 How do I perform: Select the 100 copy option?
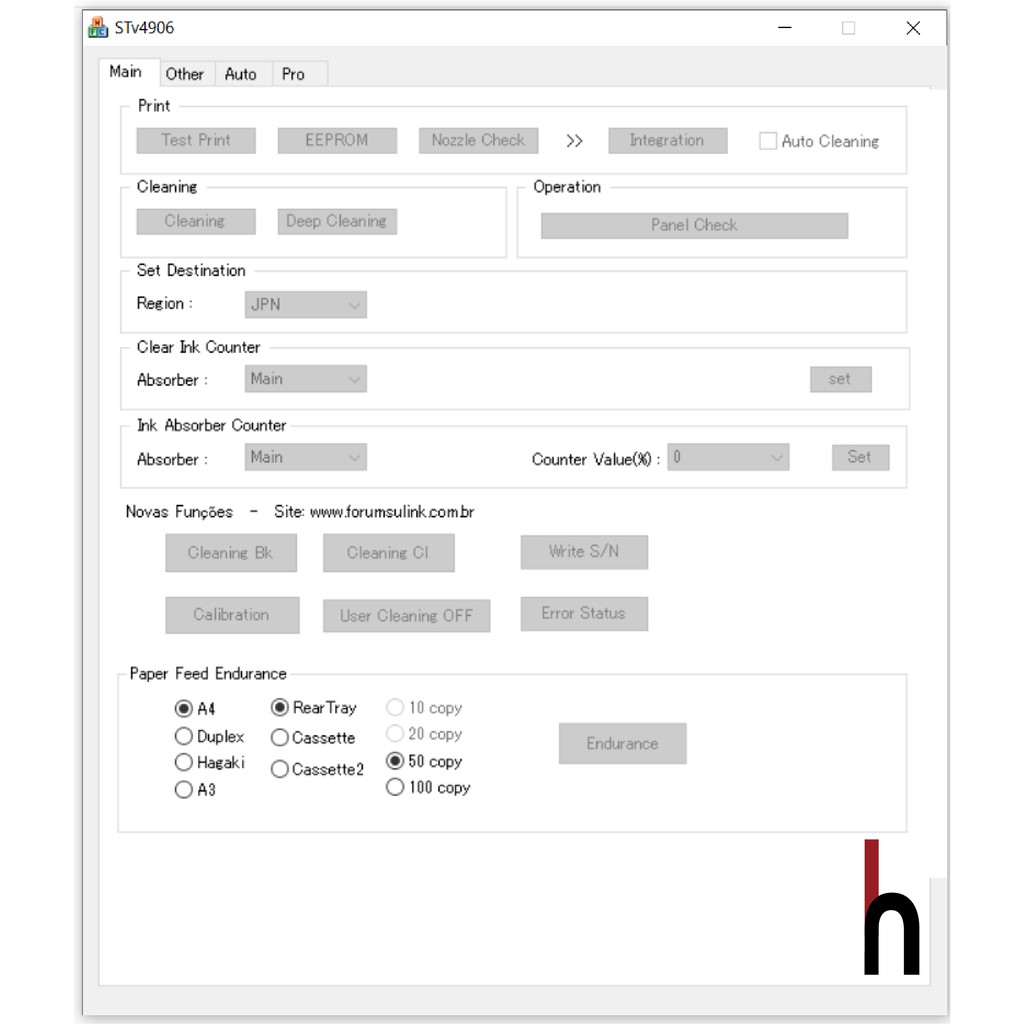click(395, 787)
